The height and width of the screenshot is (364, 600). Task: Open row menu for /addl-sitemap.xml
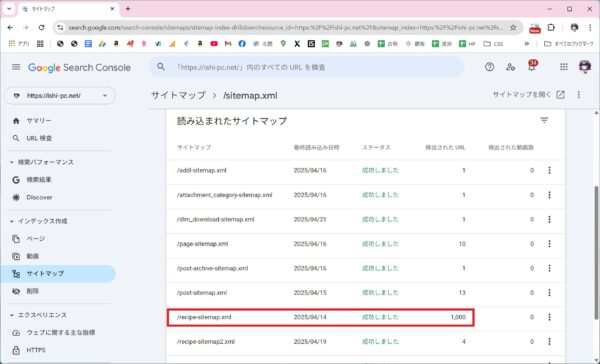(549, 170)
